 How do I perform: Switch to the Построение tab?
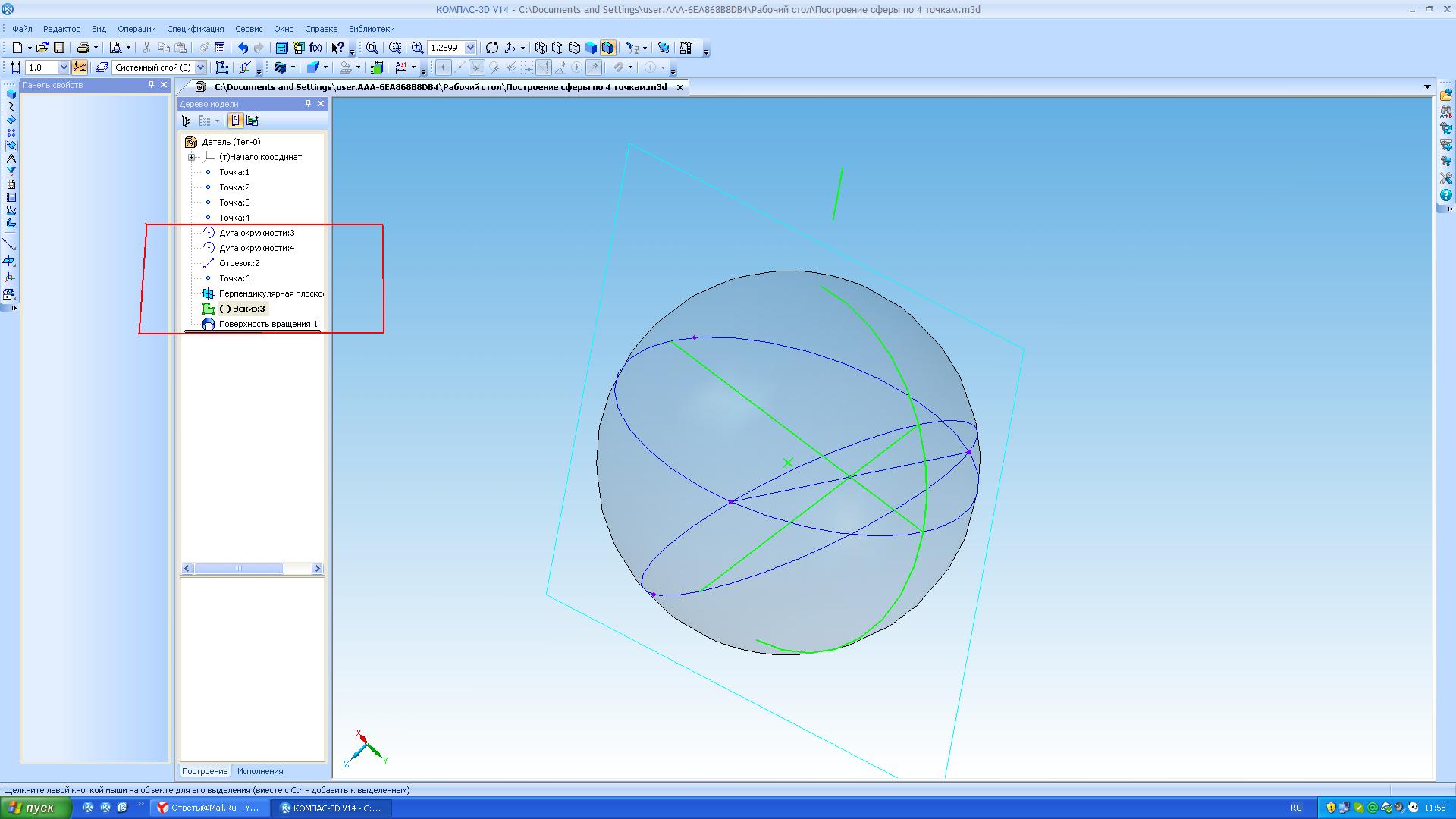tap(204, 771)
